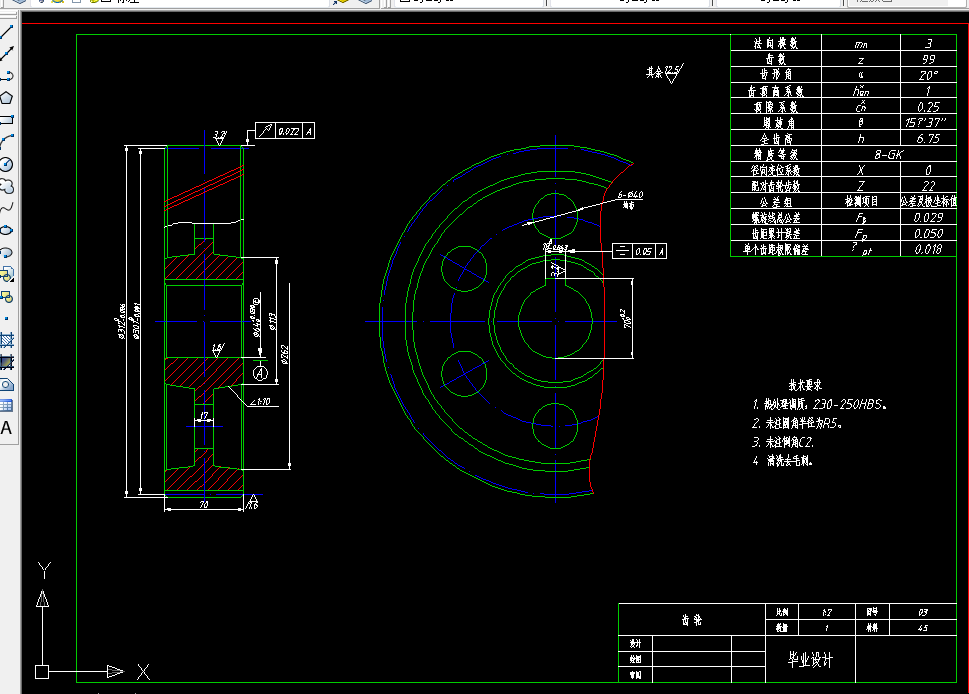The width and height of the screenshot is (969, 694).
Task: Select the Point tool
Action: pyautogui.click(x=7, y=318)
